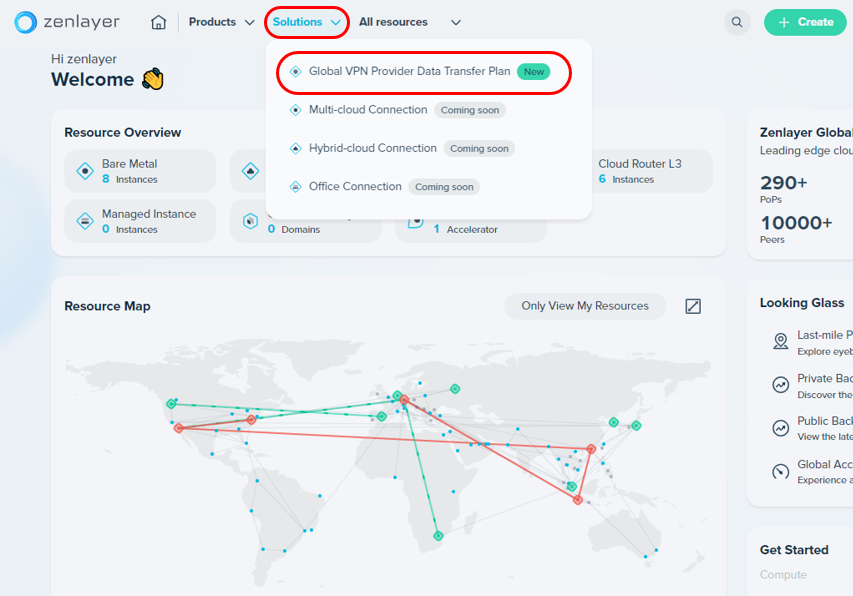Image resolution: width=853 pixels, height=596 pixels.
Task: Click the Hybrid-cloud Connection icon
Action: click(295, 148)
